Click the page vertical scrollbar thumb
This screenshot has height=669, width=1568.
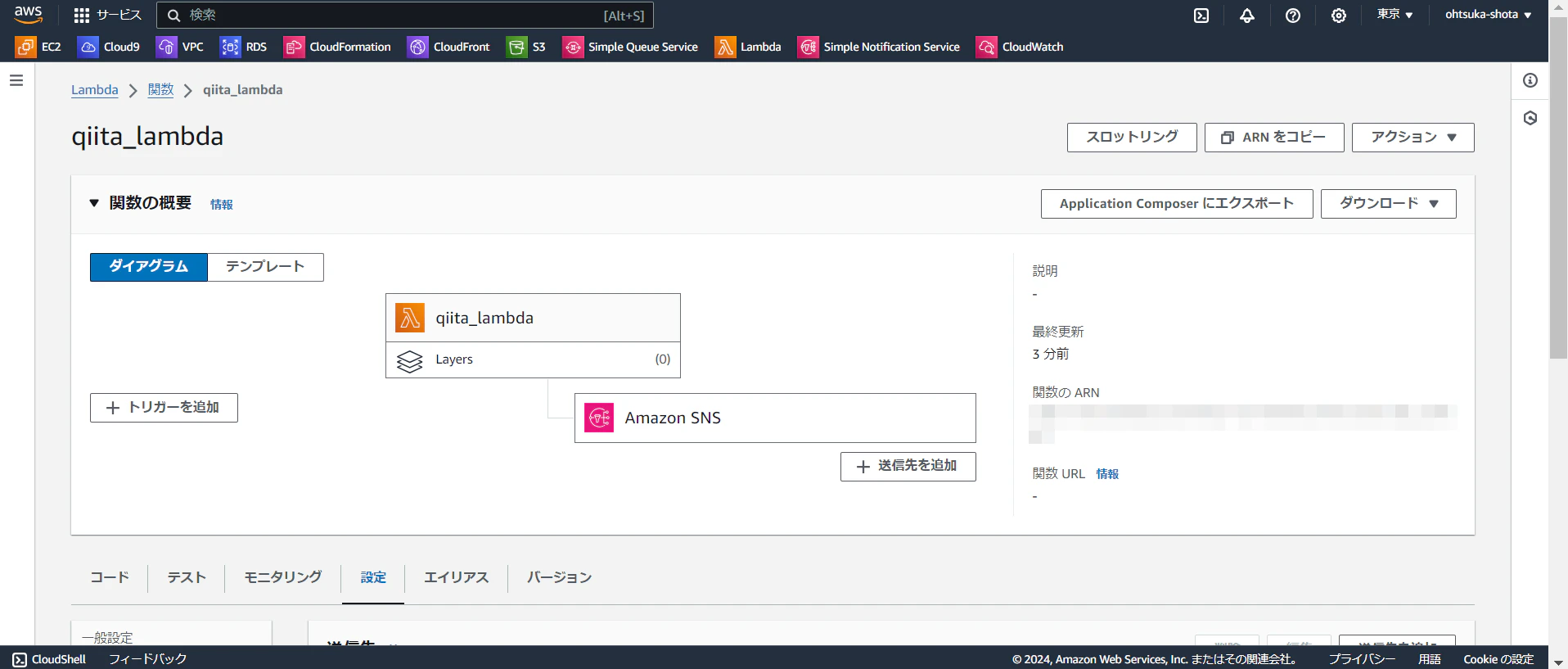1558,188
